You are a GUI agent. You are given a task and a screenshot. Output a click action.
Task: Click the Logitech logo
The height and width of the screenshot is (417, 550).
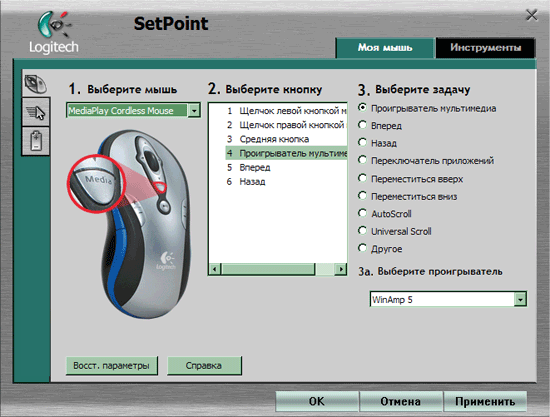point(54,33)
